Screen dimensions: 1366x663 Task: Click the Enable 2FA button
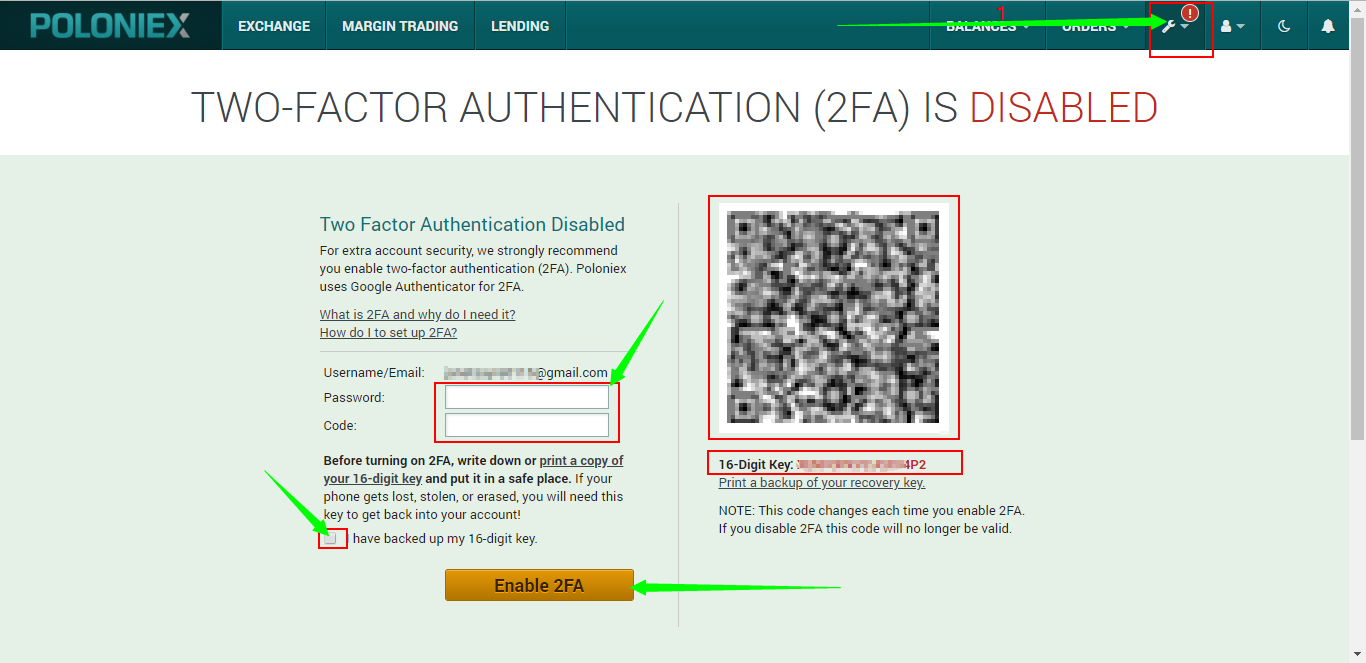[x=539, y=585]
